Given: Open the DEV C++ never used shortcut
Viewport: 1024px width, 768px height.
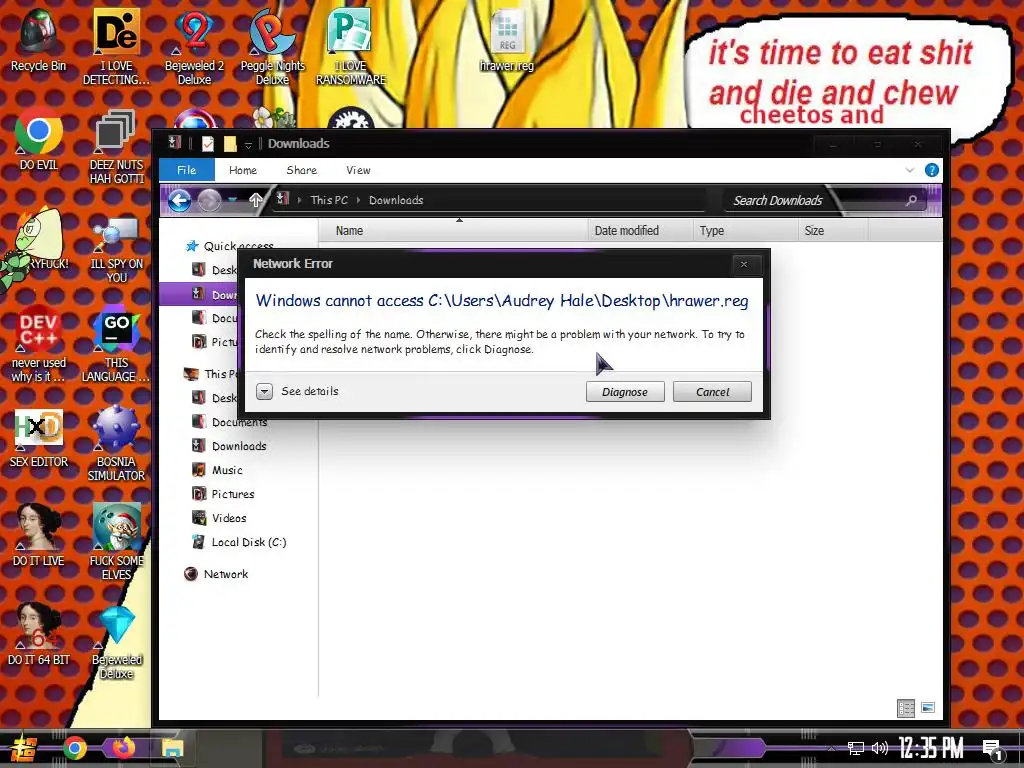Looking at the screenshot, I should pyautogui.click(x=39, y=344).
